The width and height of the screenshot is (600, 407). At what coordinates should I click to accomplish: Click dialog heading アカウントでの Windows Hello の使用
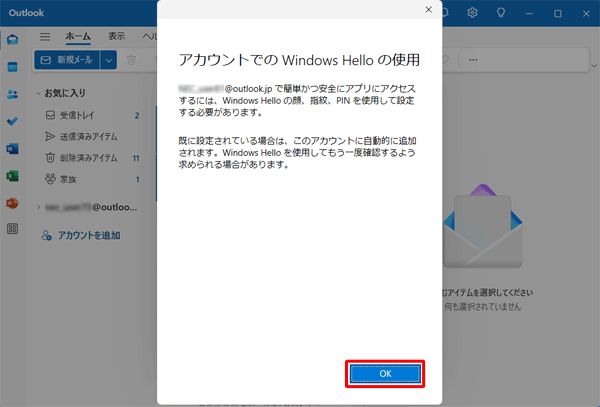299,60
